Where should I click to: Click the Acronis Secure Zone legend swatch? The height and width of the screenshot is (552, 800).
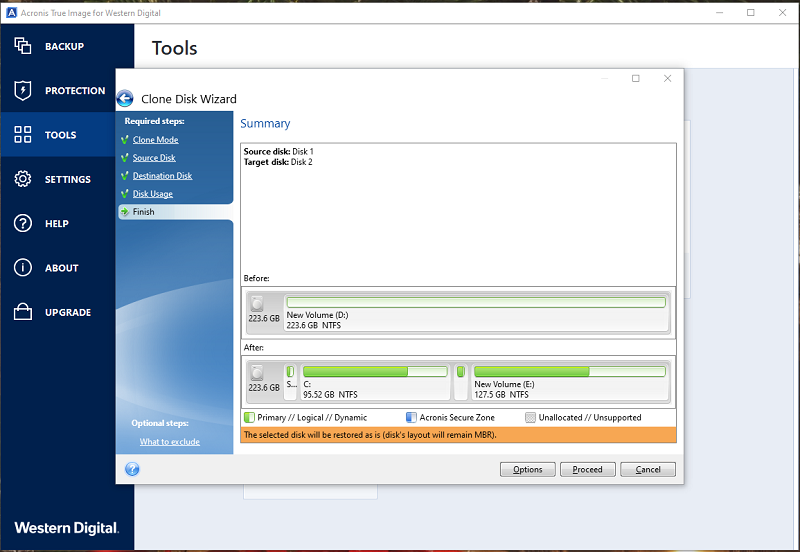[x=411, y=417]
